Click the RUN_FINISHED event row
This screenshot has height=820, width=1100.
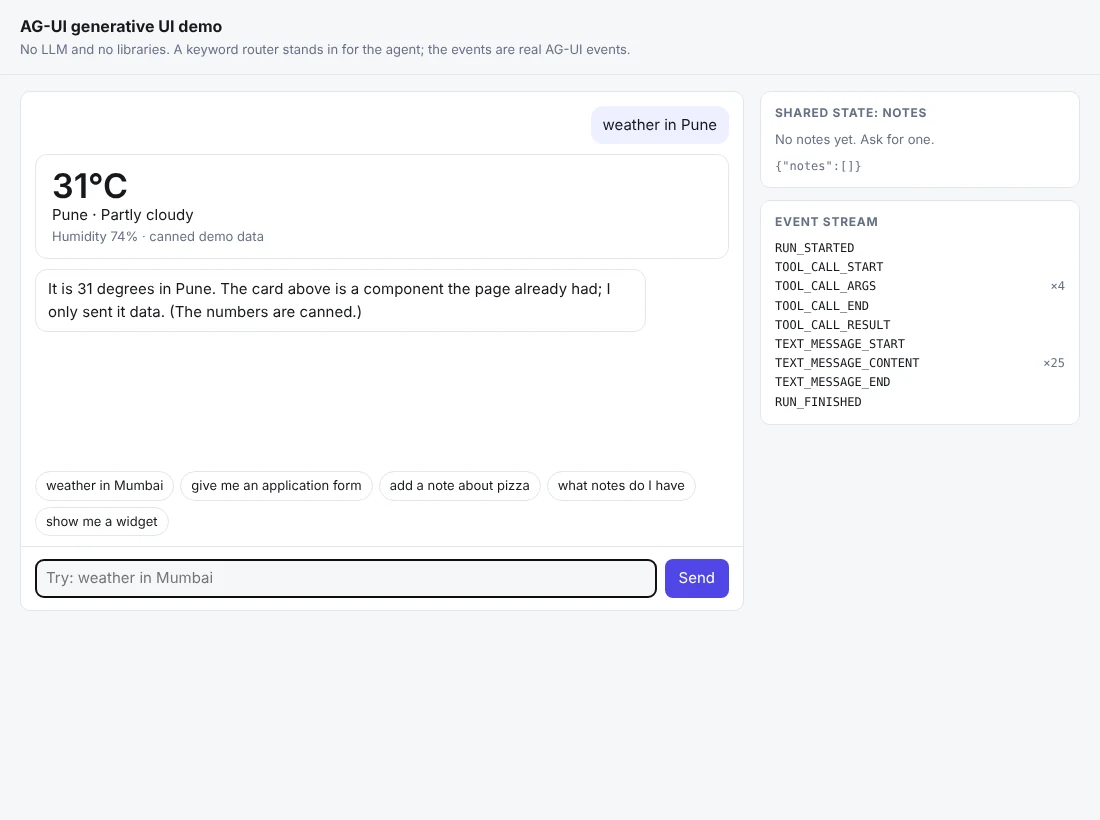point(920,402)
